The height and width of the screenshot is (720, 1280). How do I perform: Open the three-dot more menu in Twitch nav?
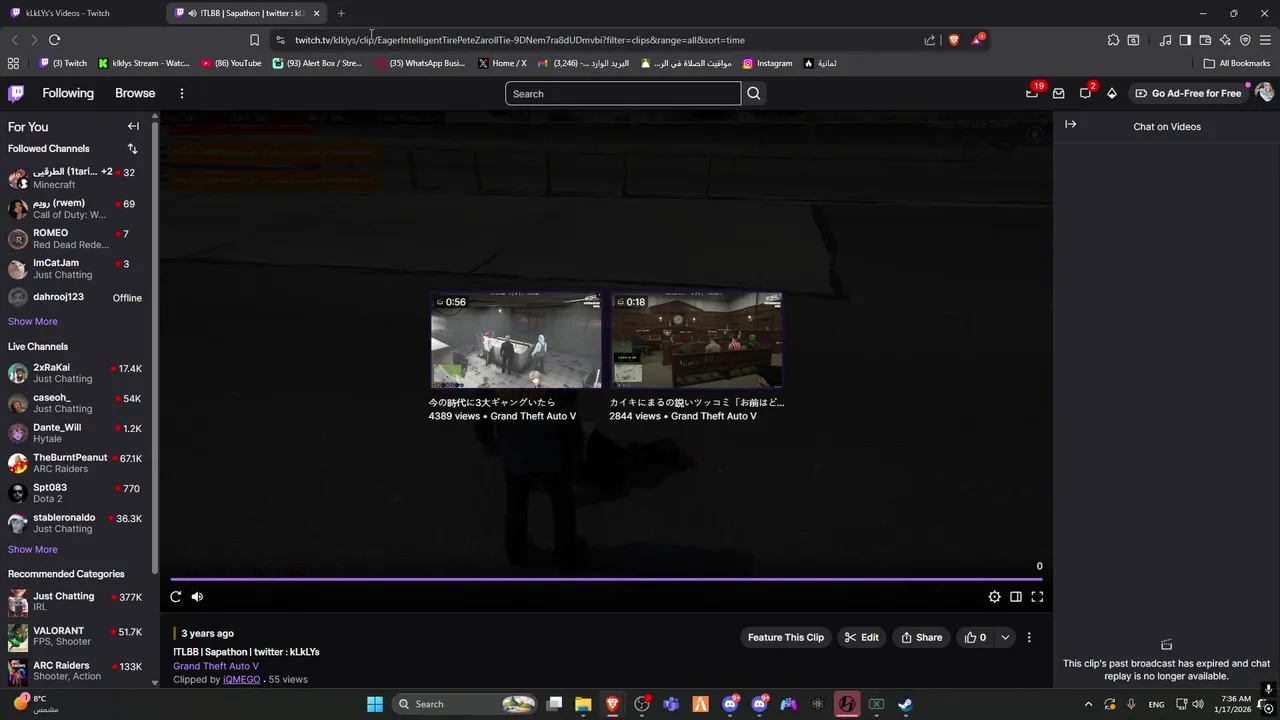coord(181,93)
